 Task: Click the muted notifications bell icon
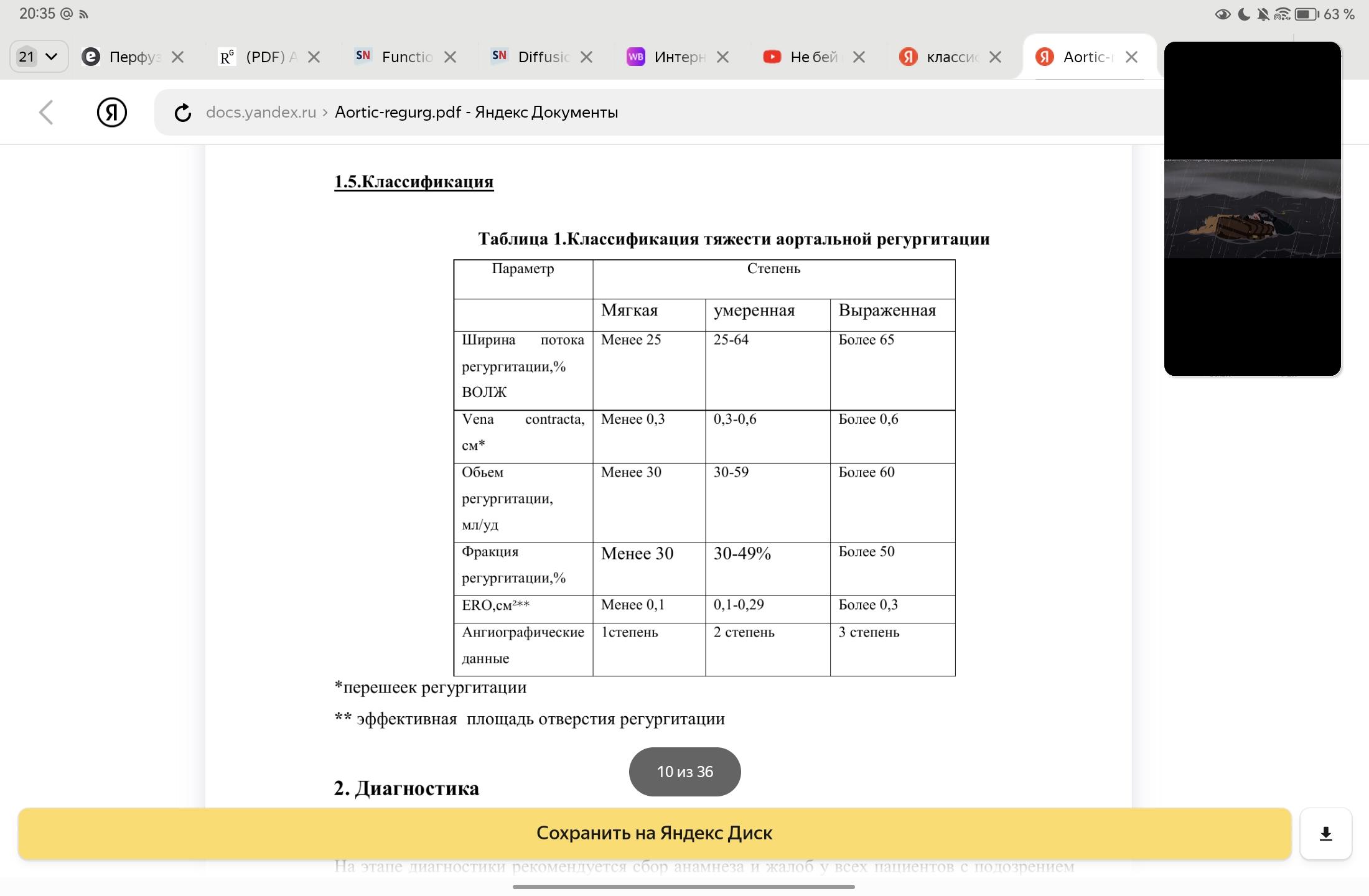point(1263,14)
